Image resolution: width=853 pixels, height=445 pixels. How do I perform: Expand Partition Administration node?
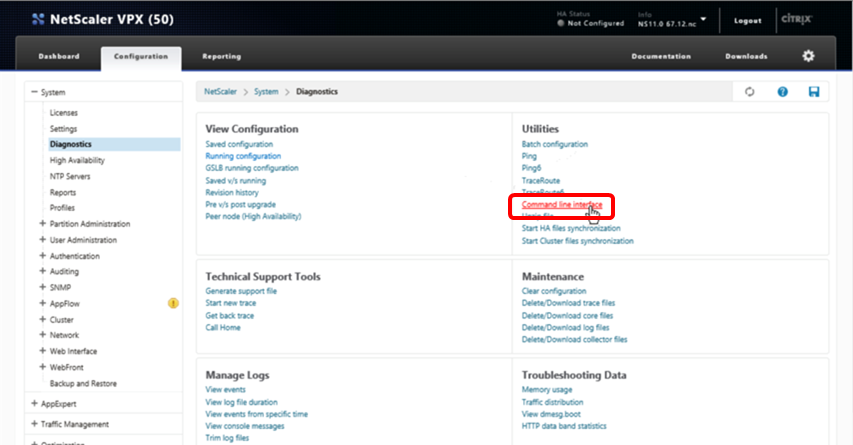coord(42,224)
